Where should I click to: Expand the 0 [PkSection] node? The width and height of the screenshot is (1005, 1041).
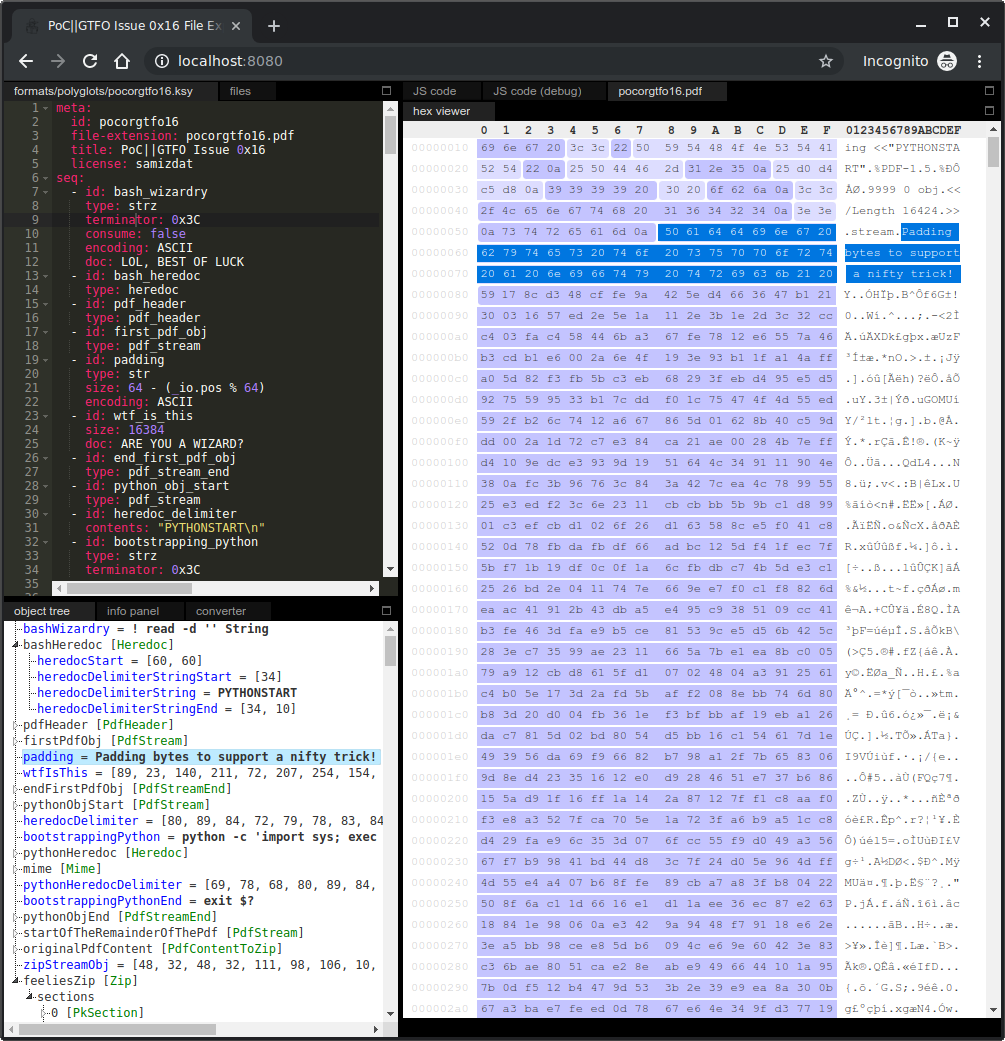coord(44,1012)
